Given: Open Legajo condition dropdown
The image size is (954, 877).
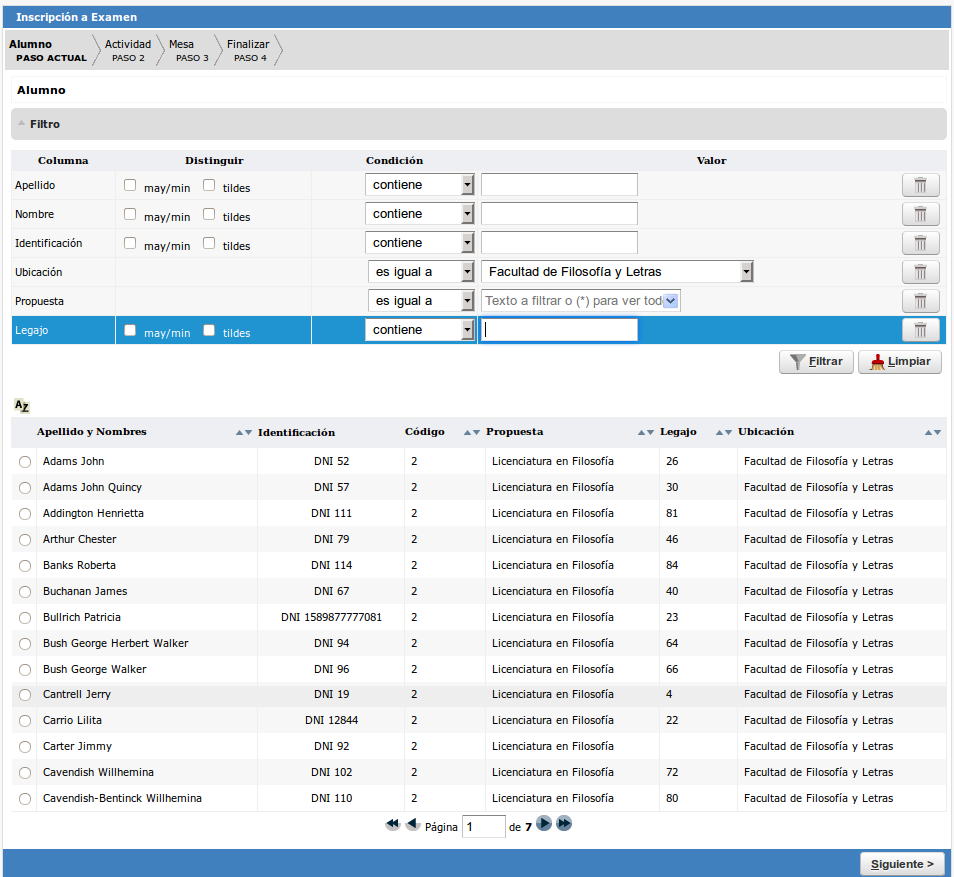Looking at the screenshot, I should (419, 330).
